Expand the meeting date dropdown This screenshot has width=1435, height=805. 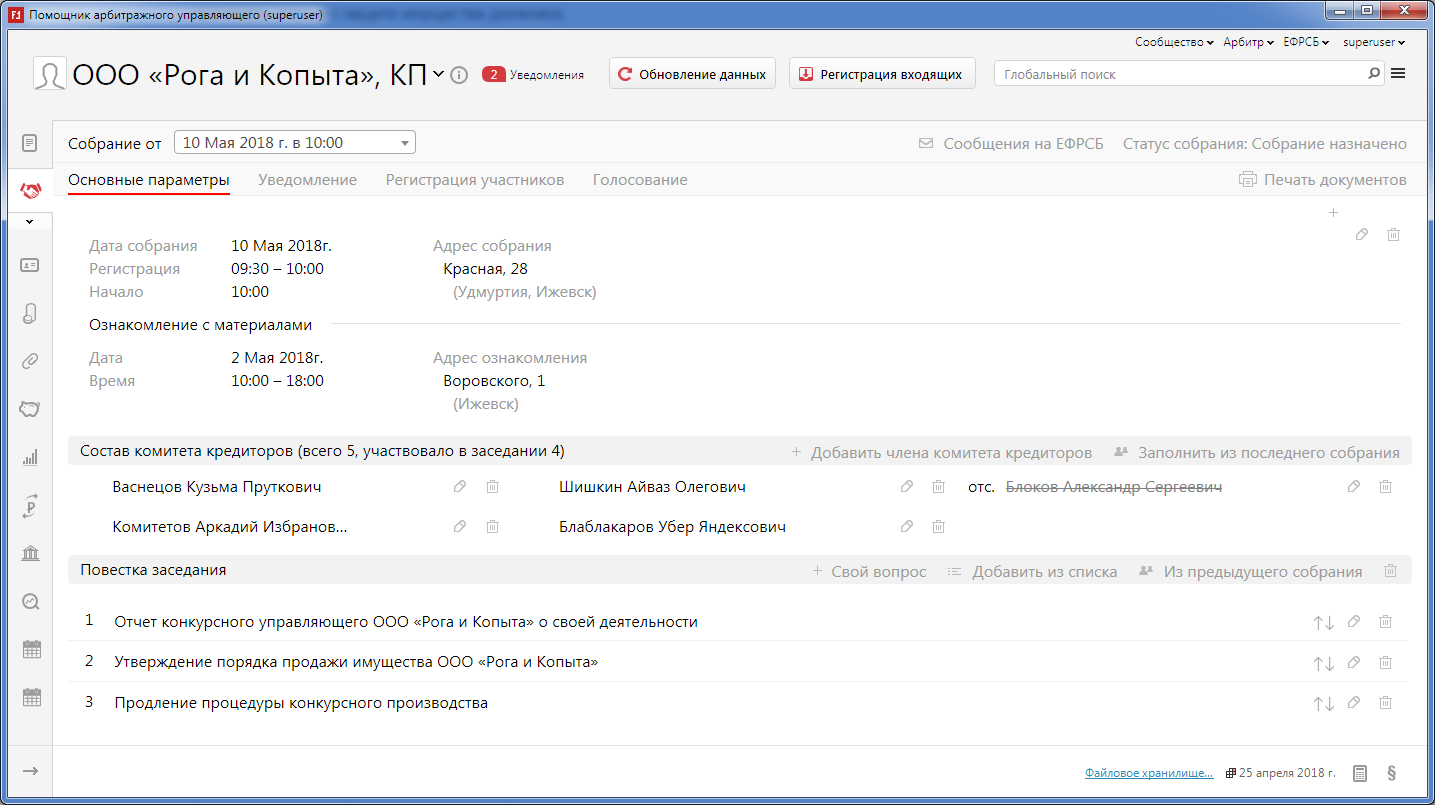point(404,143)
